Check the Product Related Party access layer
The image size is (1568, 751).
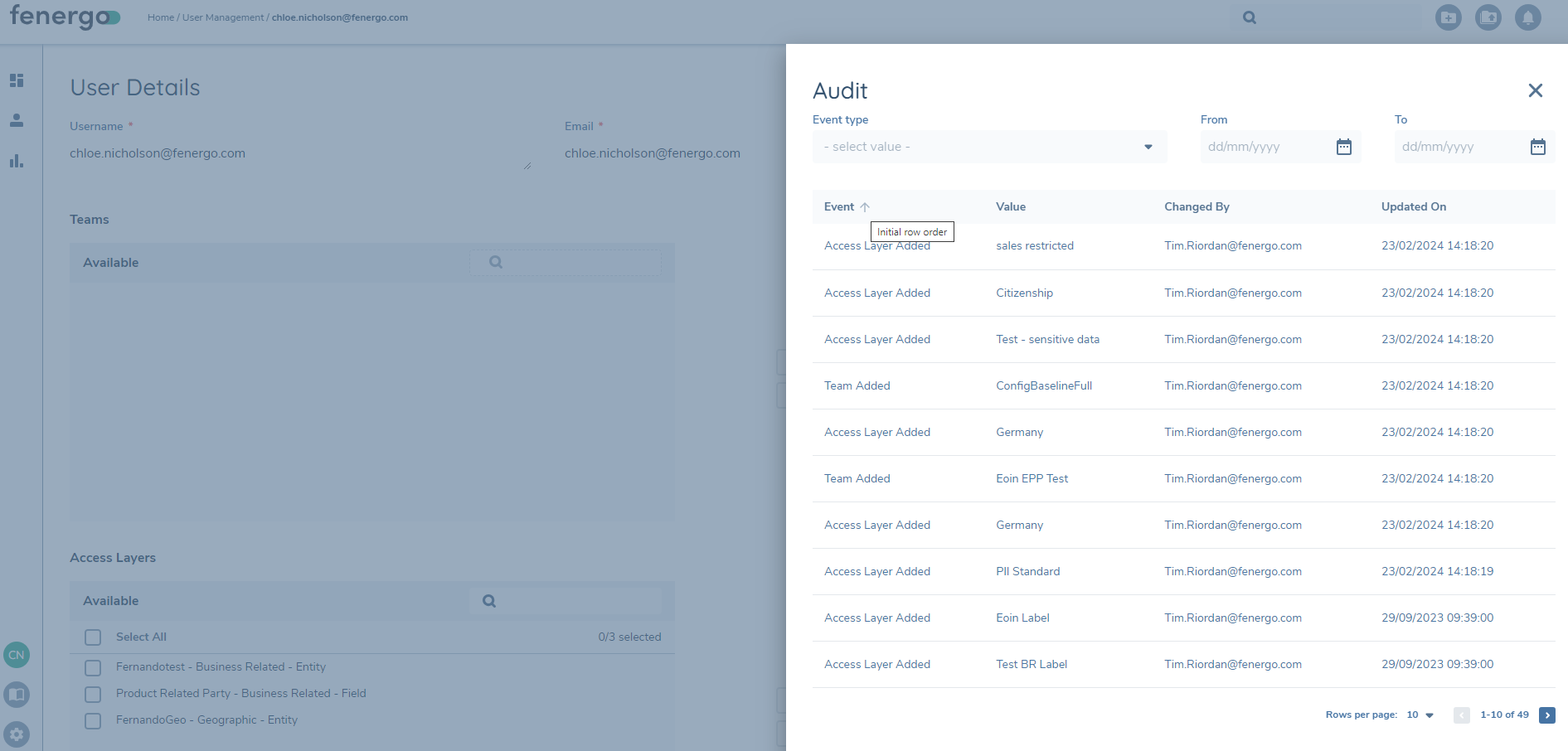(92, 695)
